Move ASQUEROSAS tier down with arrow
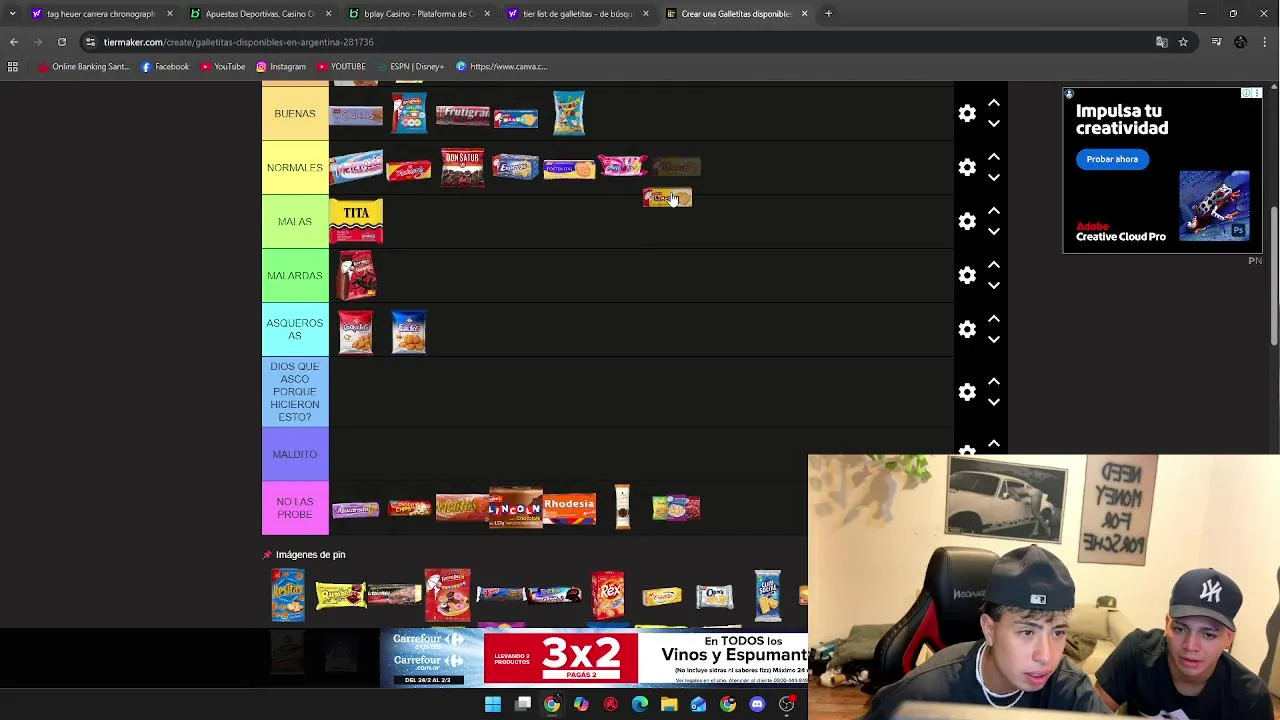 994,339
